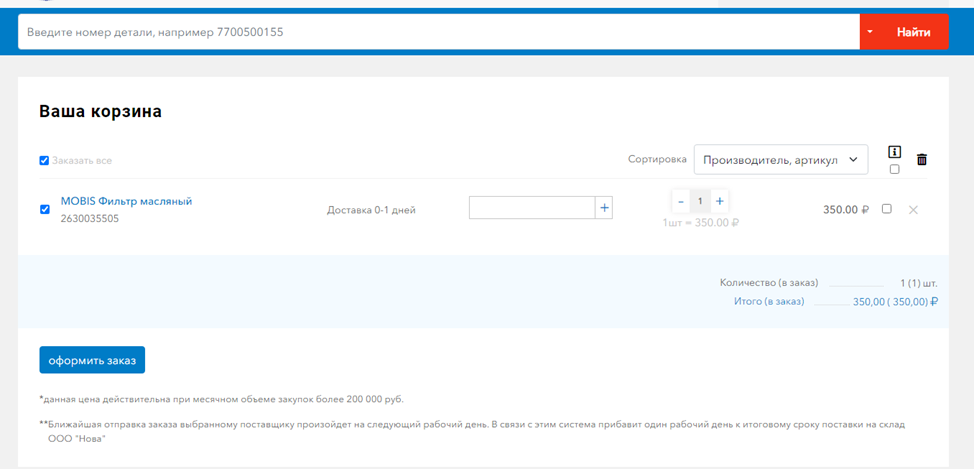
Task: Open the "MOBIS Фильтр масляный" product link
Action: coord(126,201)
